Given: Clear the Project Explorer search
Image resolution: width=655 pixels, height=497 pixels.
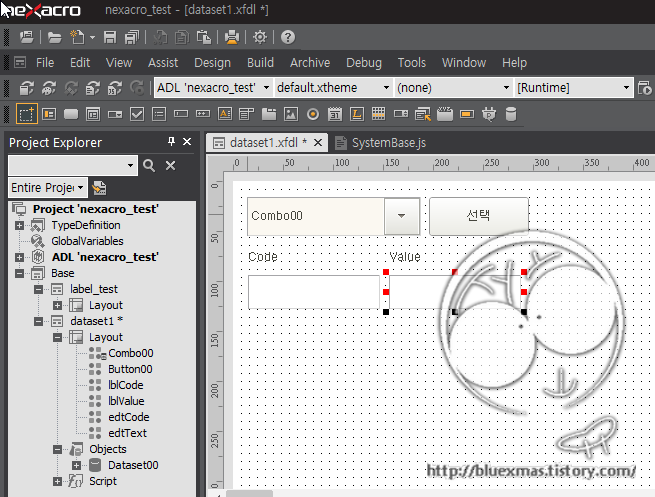Looking at the screenshot, I should [x=170, y=165].
